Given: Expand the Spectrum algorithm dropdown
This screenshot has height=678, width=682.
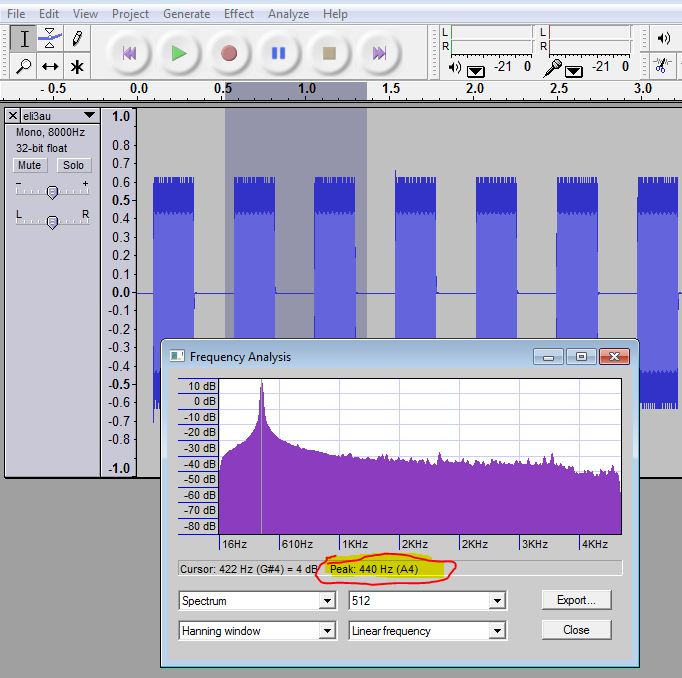Looking at the screenshot, I should point(326,601).
